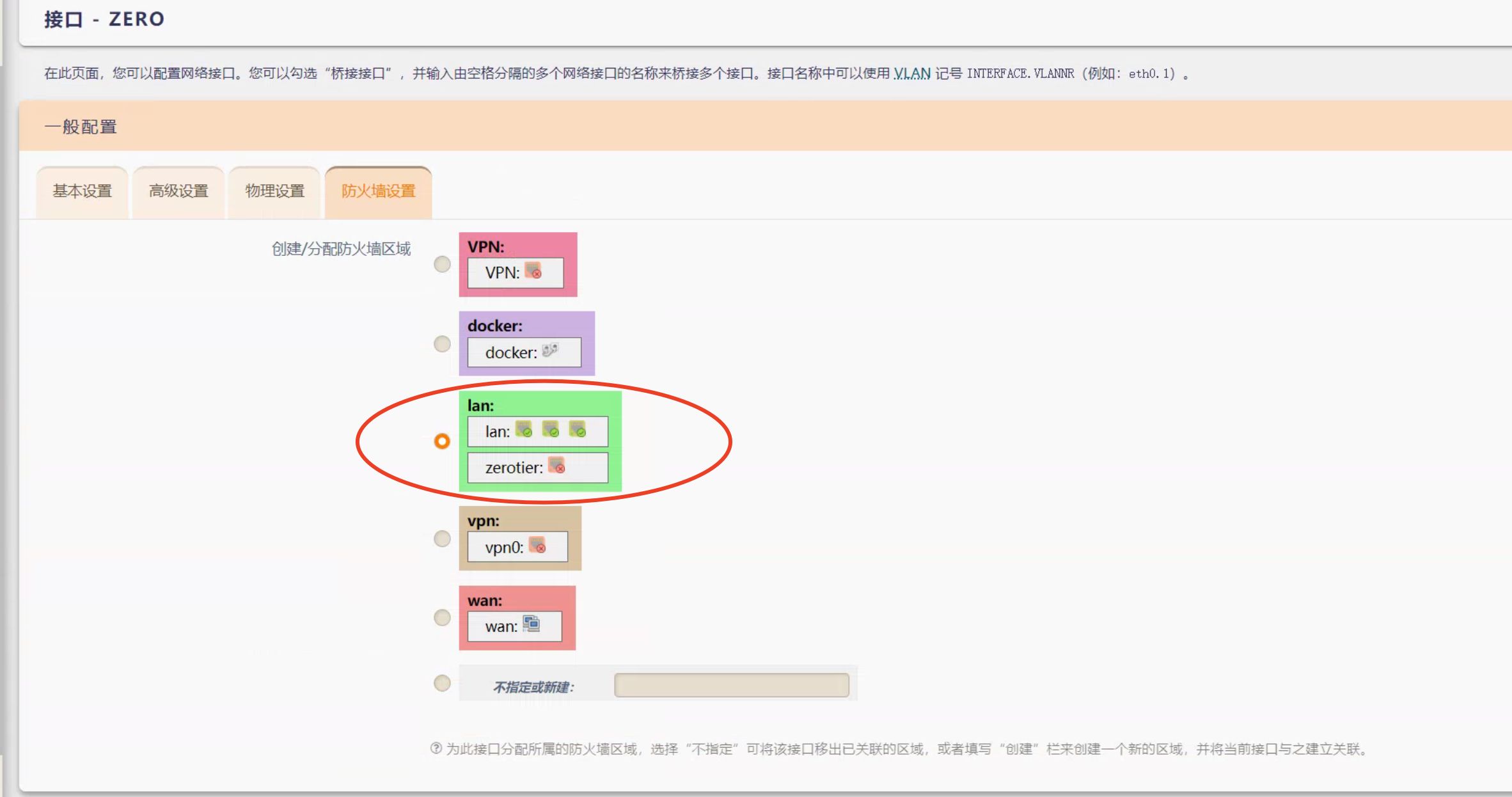The height and width of the screenshot is (797, 1512).
Task: Click the purple docker zone swatch
Action: click(x=527, y=343)
